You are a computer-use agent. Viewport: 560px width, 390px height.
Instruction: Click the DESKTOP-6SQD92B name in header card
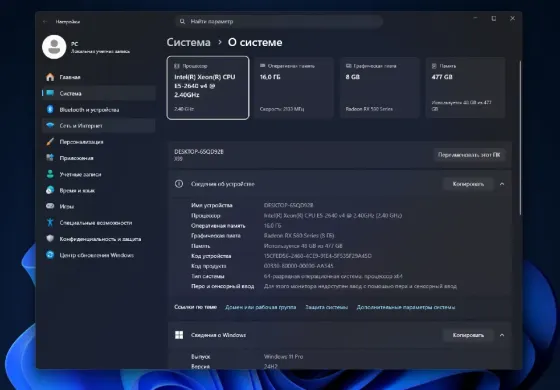199,152
